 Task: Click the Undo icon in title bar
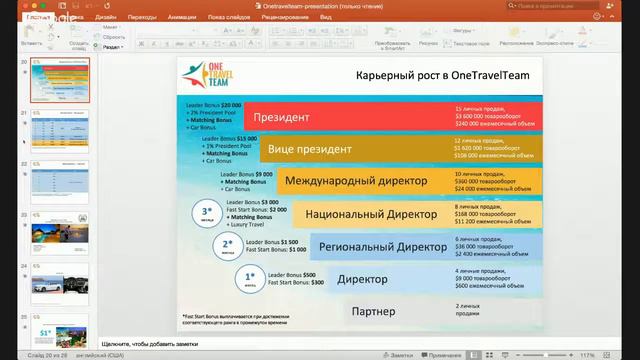pos(89,6)
